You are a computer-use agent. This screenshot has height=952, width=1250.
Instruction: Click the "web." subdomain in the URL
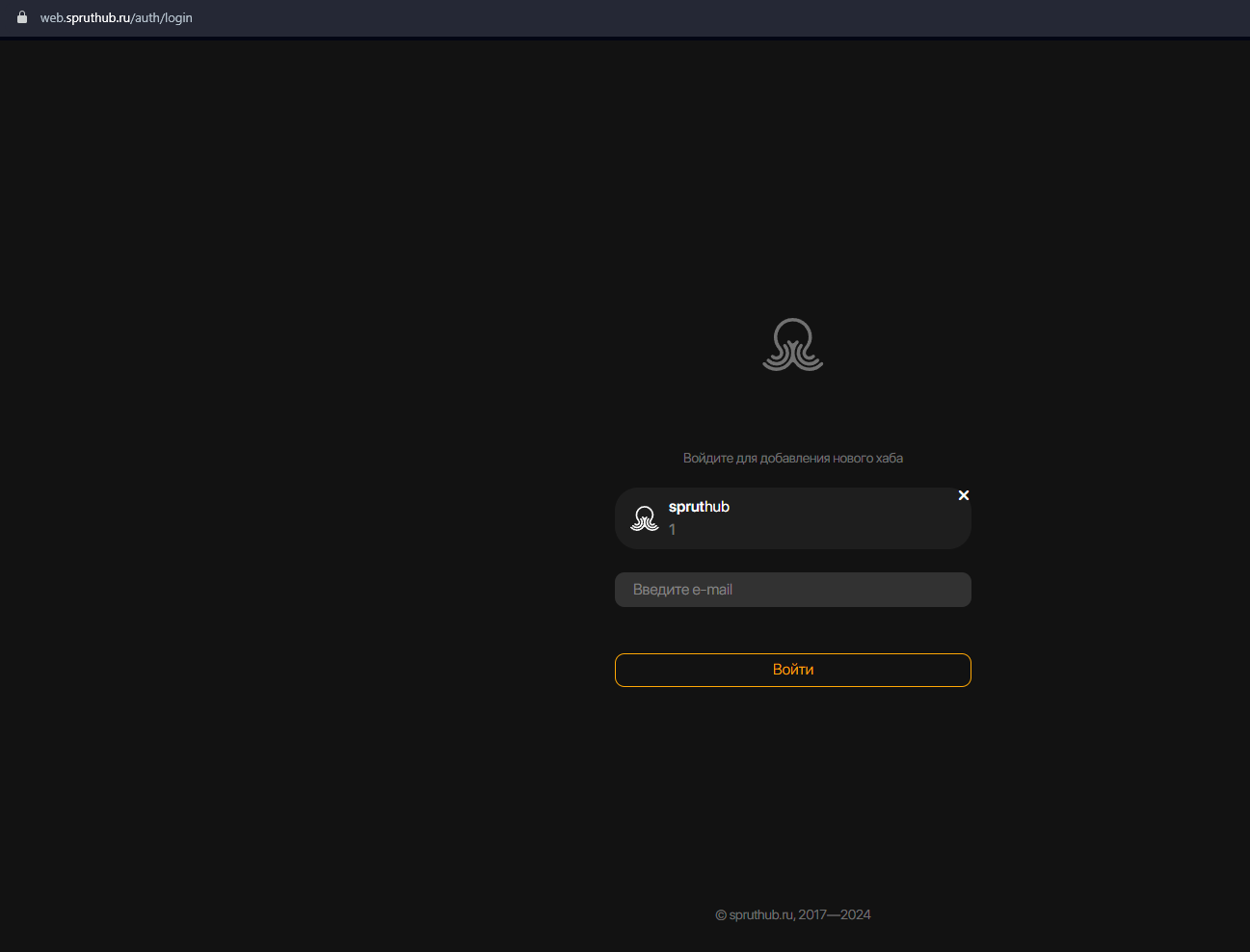pos(53,17)
